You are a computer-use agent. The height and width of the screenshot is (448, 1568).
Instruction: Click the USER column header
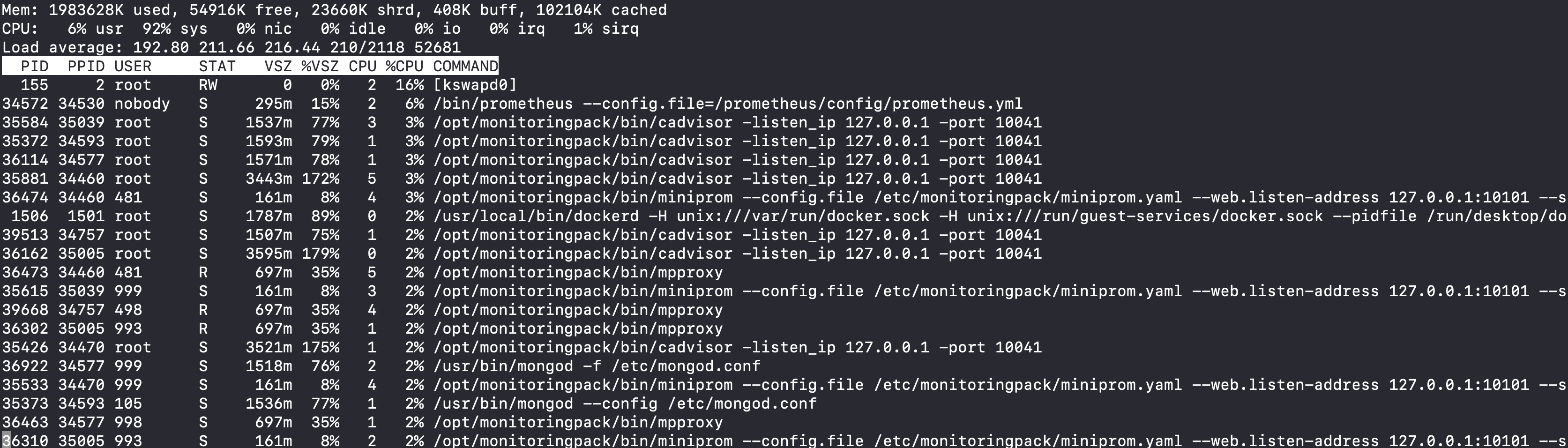tap(133, 66)
